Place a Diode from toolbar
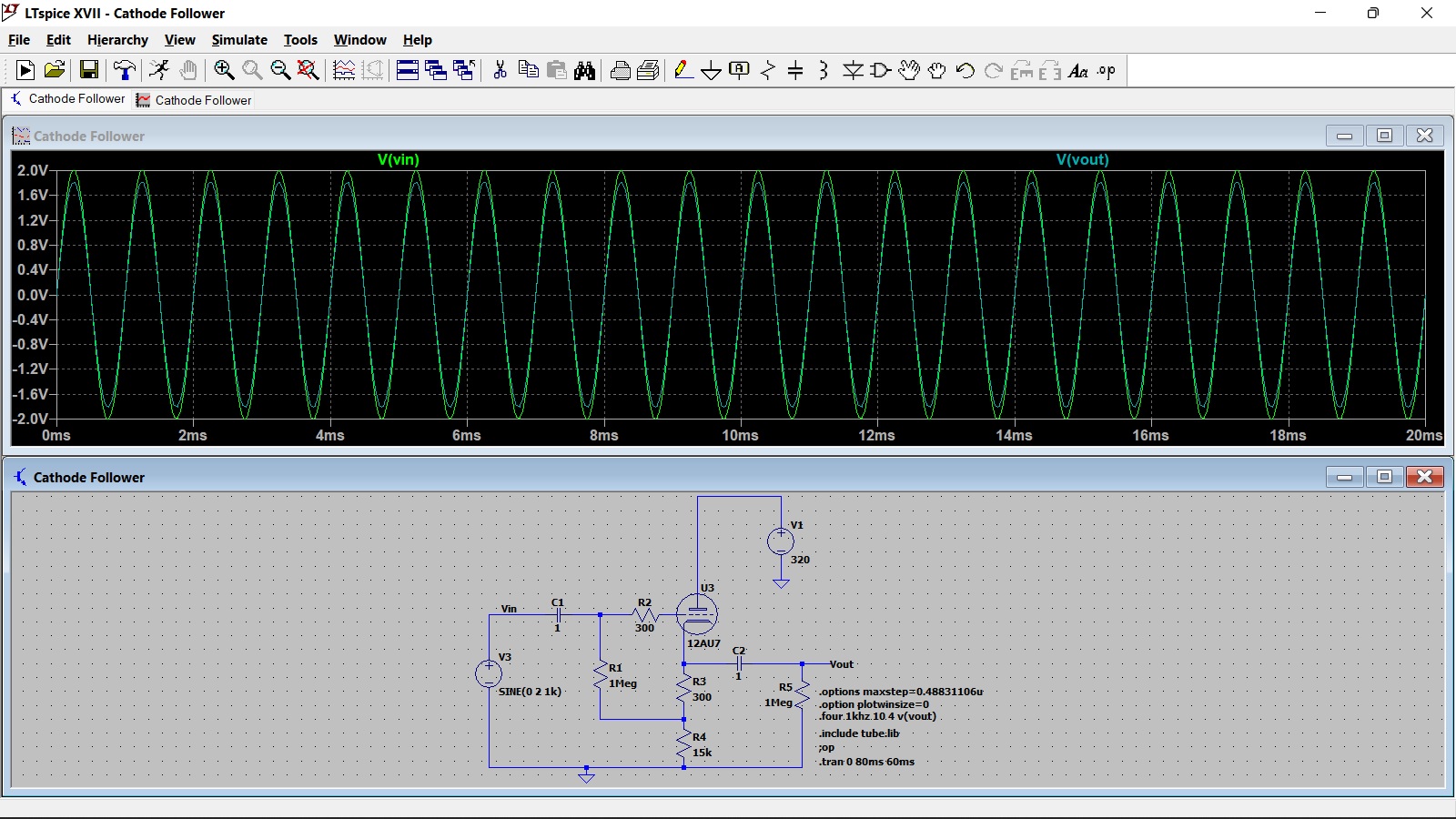 pos(853,70)
